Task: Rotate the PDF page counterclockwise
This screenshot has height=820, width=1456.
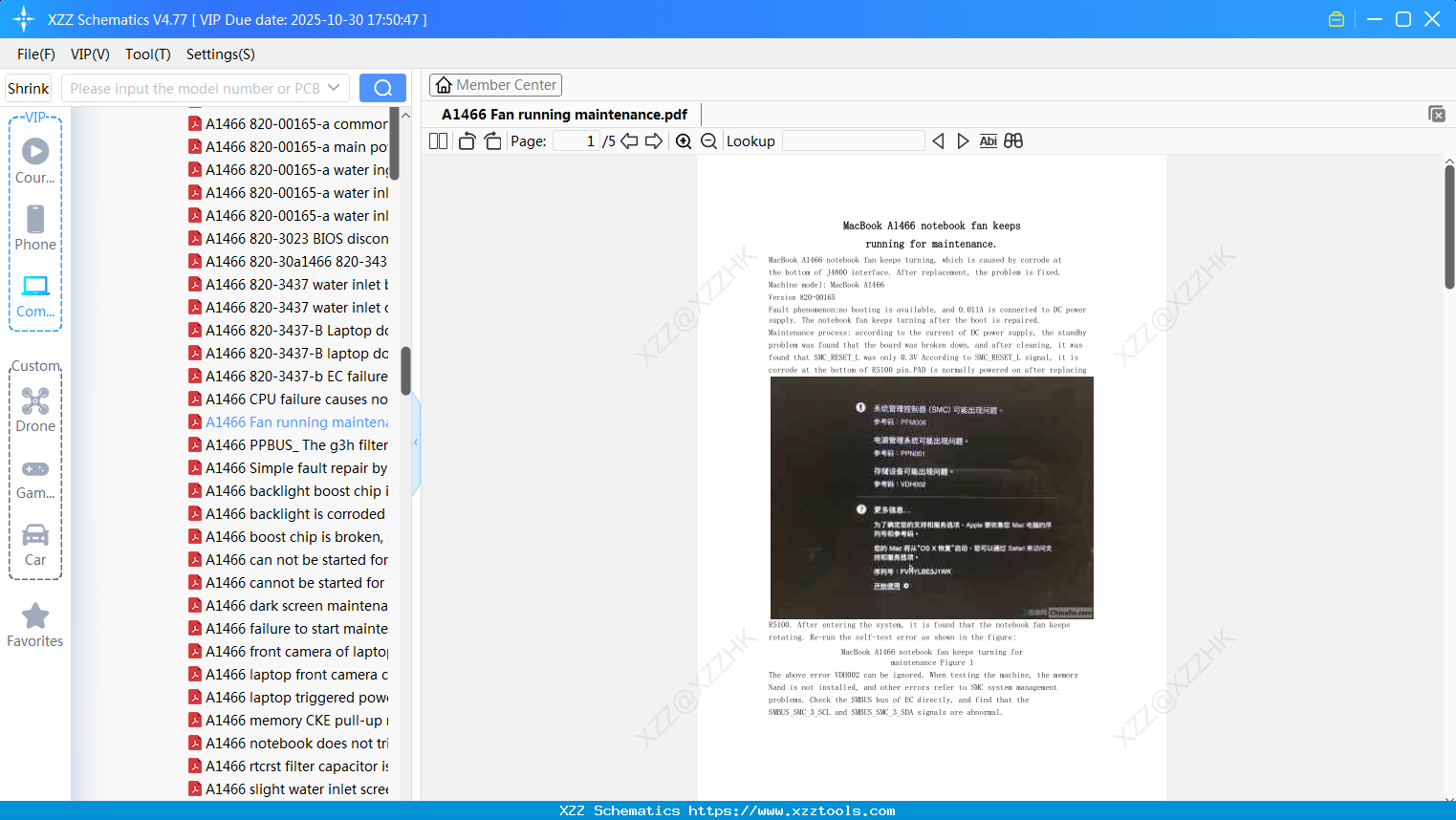Action: [x=467, y=141]
